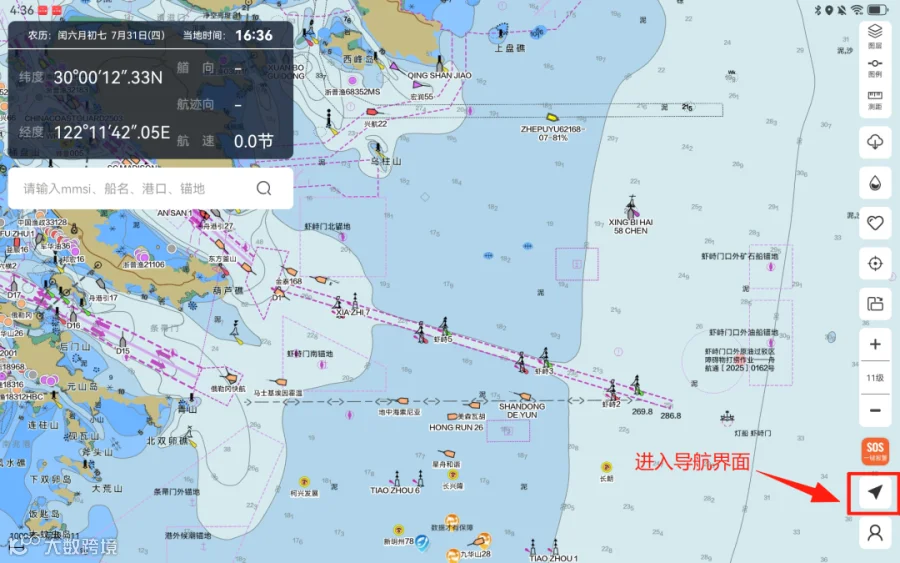Tap the 葫芦礁 reef label
Image resolution: width=900 pixels, height=563 pixels.
point(229,290)
